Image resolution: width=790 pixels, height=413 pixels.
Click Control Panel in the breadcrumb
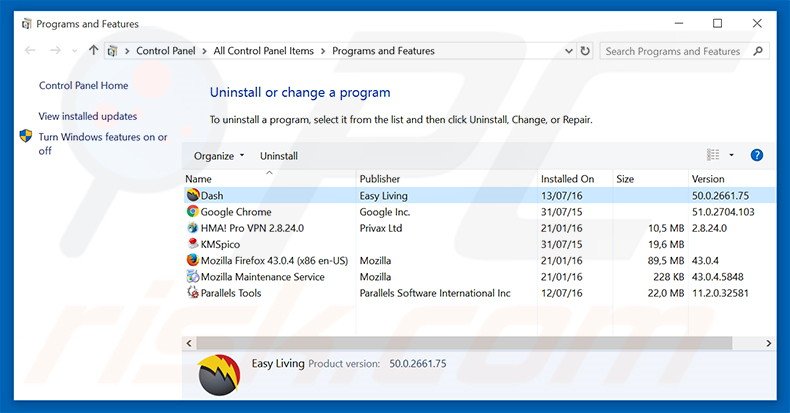(166, 51)
